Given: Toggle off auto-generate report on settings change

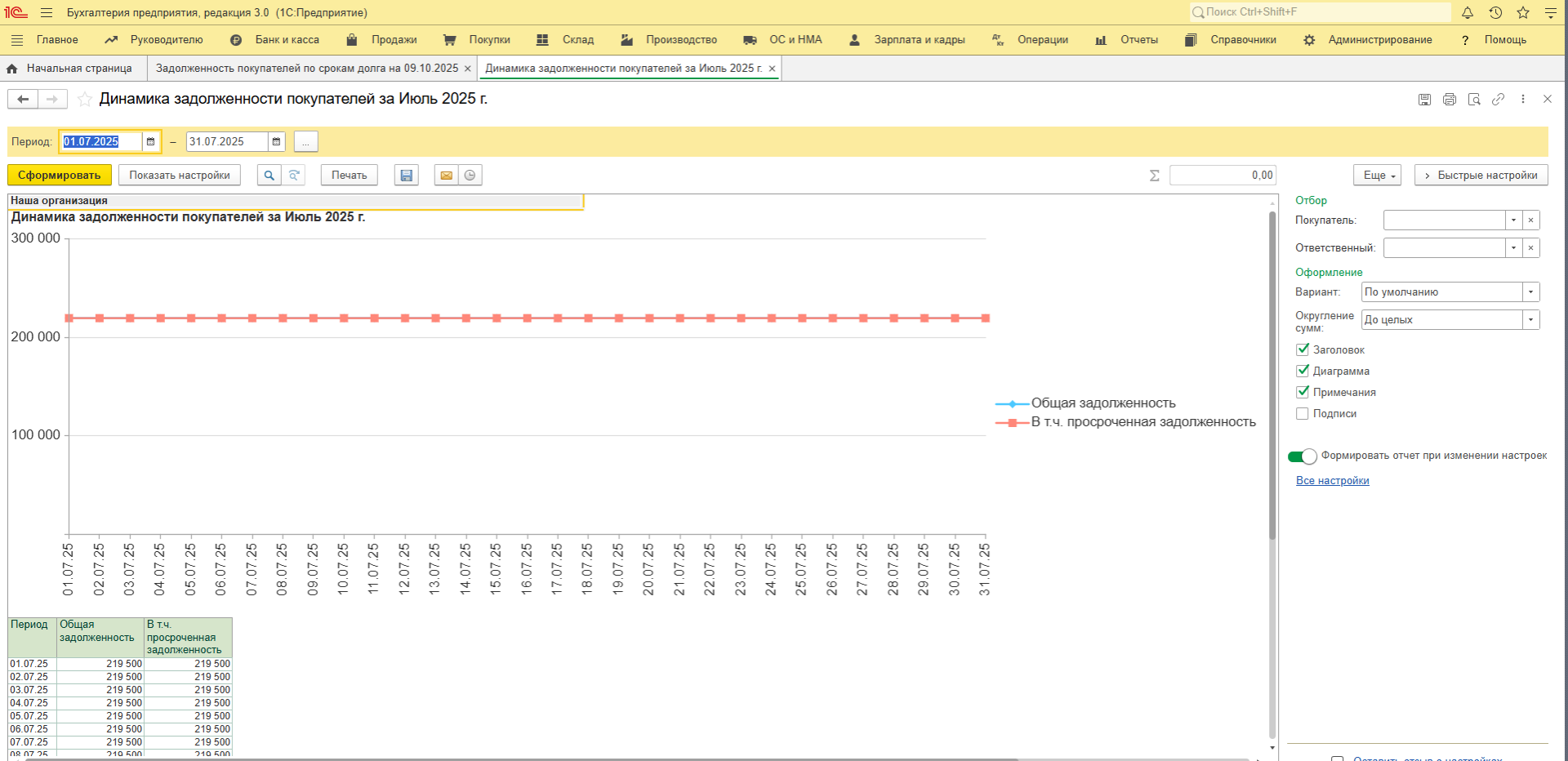Looking at the screenshot, I should [1302, 456].
